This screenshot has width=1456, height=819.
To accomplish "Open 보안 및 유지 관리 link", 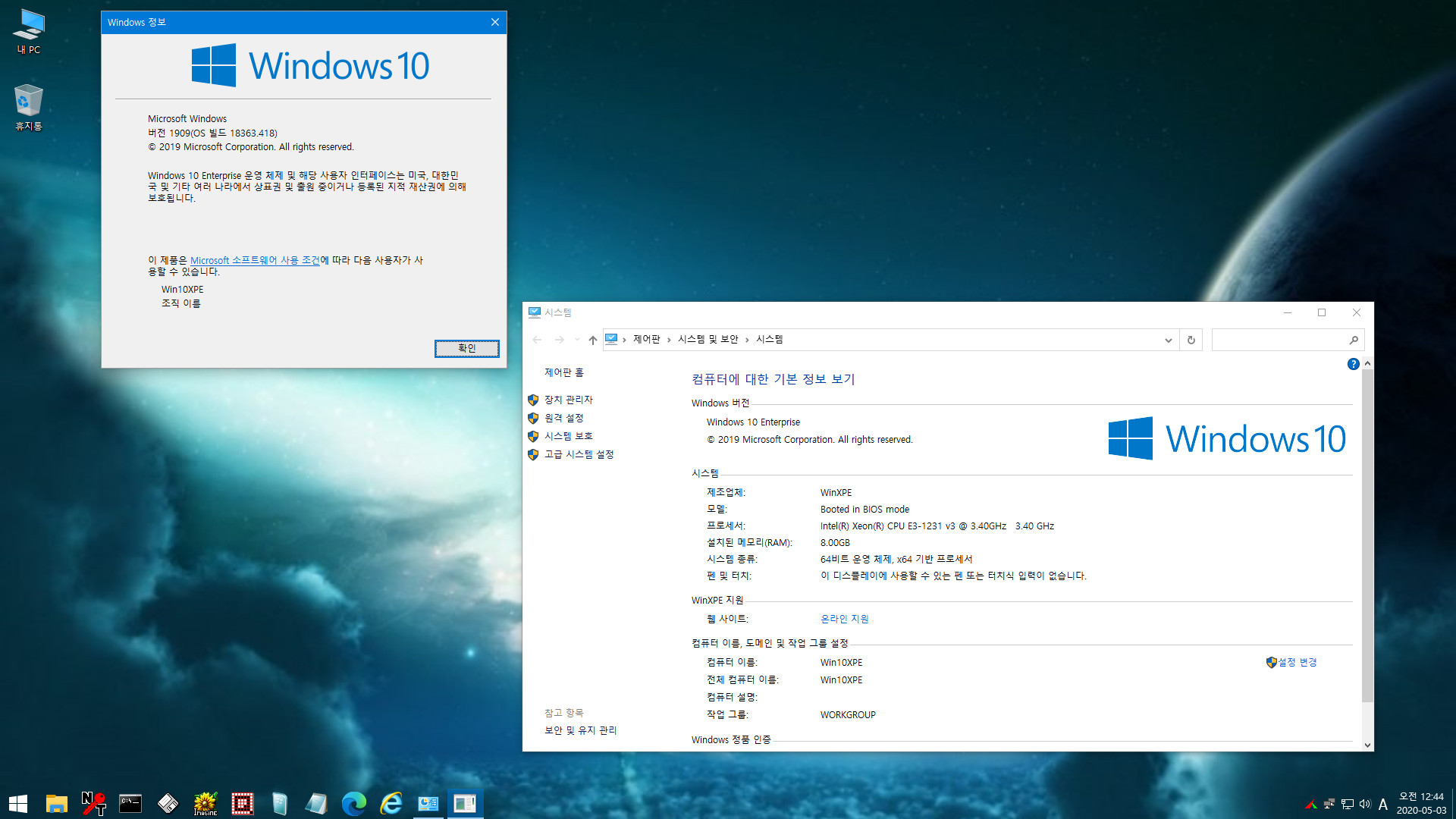I will pos(581,730).
